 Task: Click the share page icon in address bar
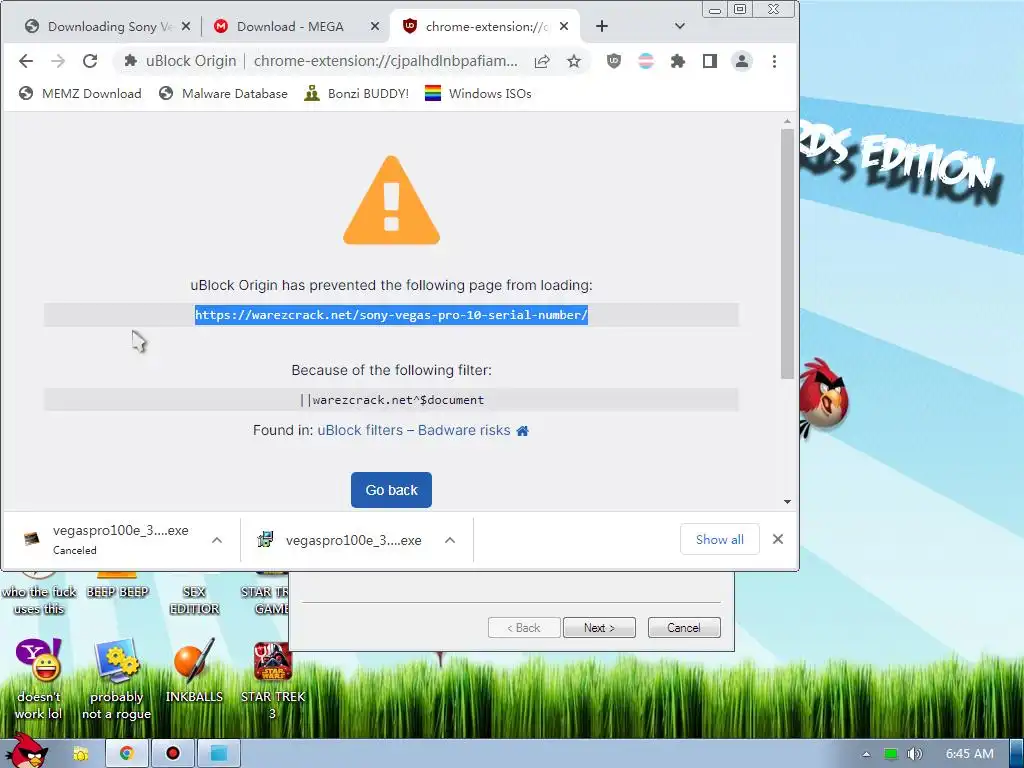click(542, 61)
